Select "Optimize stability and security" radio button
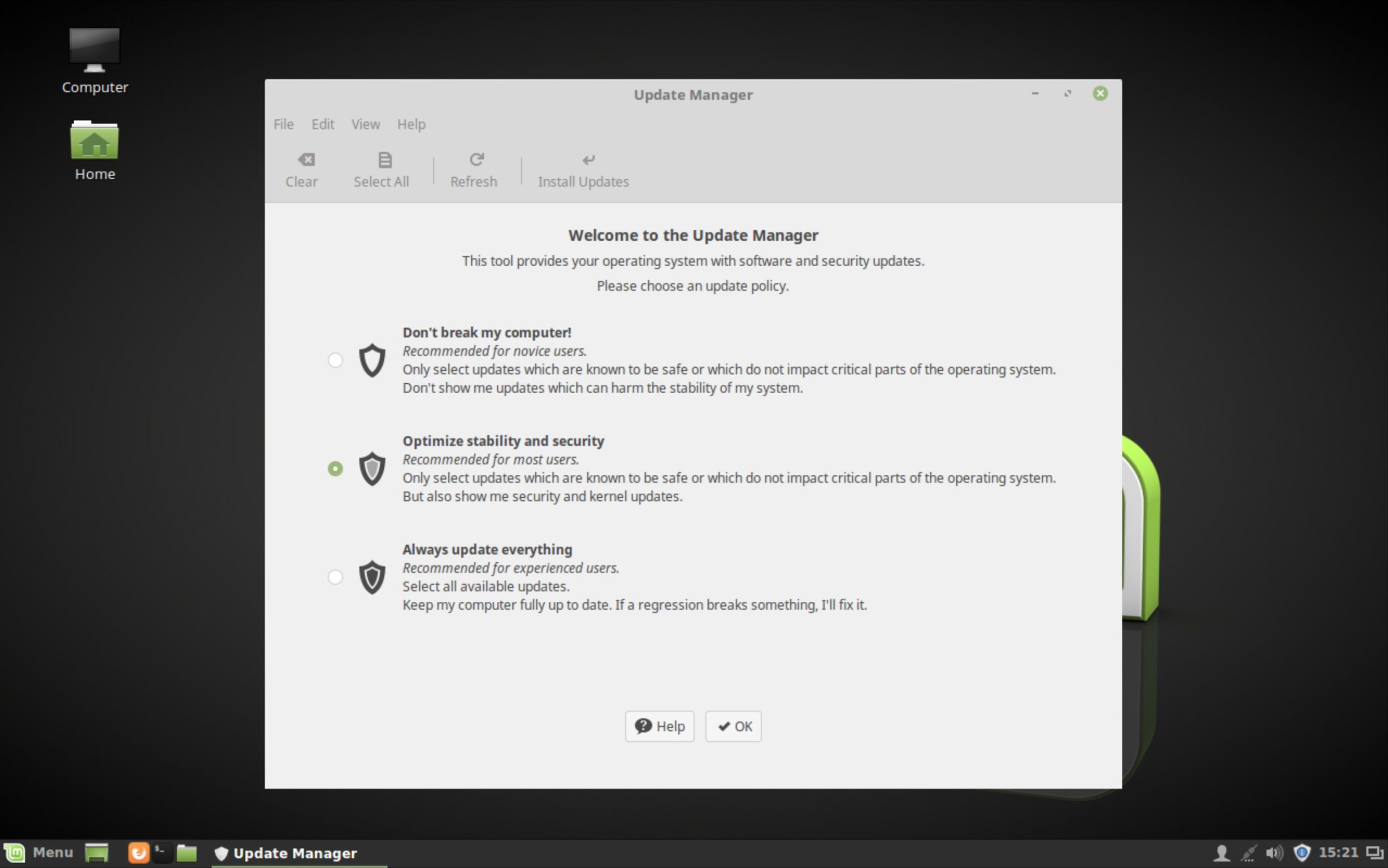Viewport: 1388px width, 868px height. (x=335, y=468)
